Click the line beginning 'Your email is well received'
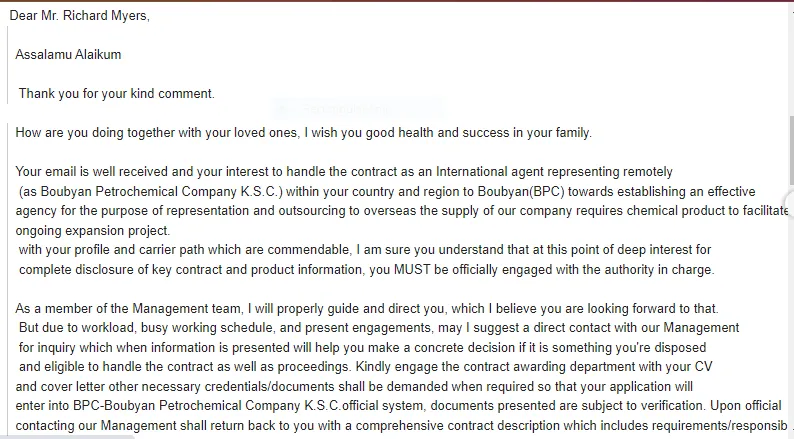 [344, 172]
